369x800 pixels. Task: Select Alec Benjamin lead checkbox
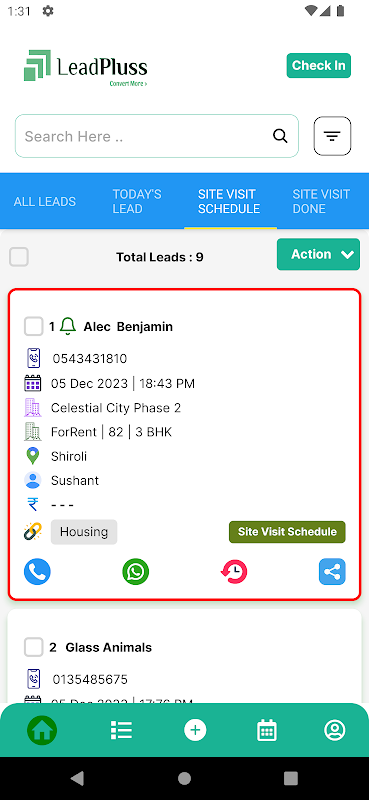click(x=34, y=327)
